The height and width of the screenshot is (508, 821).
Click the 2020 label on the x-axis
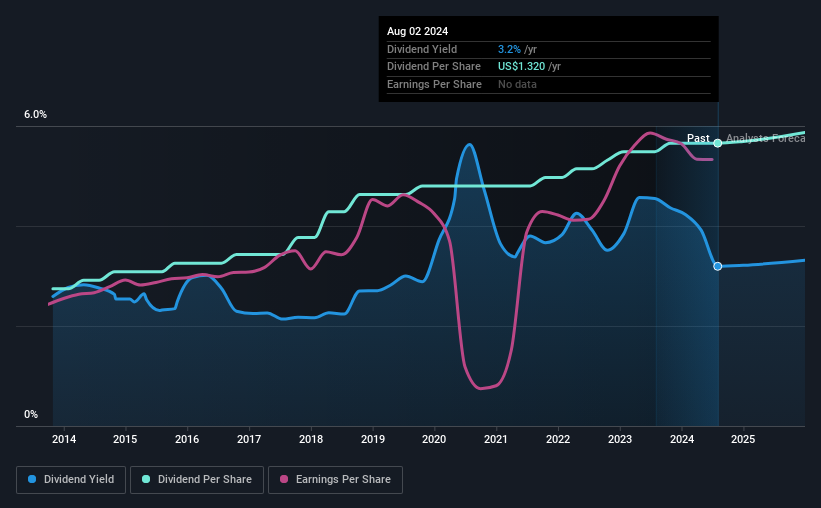tap(434, 439)
